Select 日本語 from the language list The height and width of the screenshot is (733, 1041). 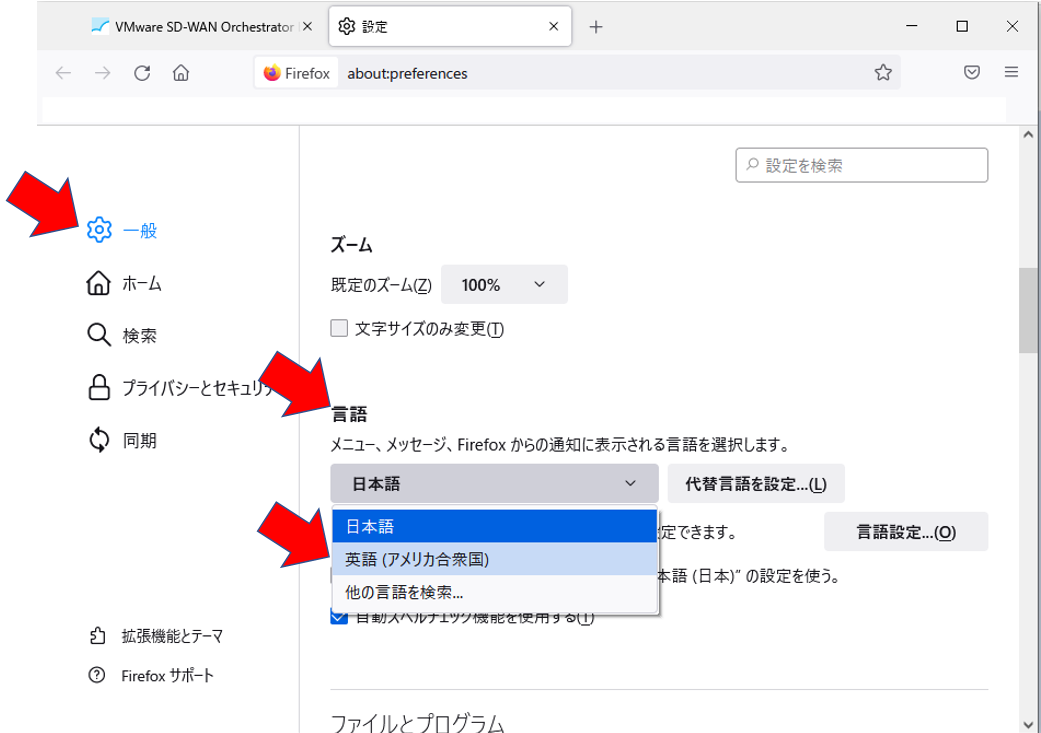[495, 527]
